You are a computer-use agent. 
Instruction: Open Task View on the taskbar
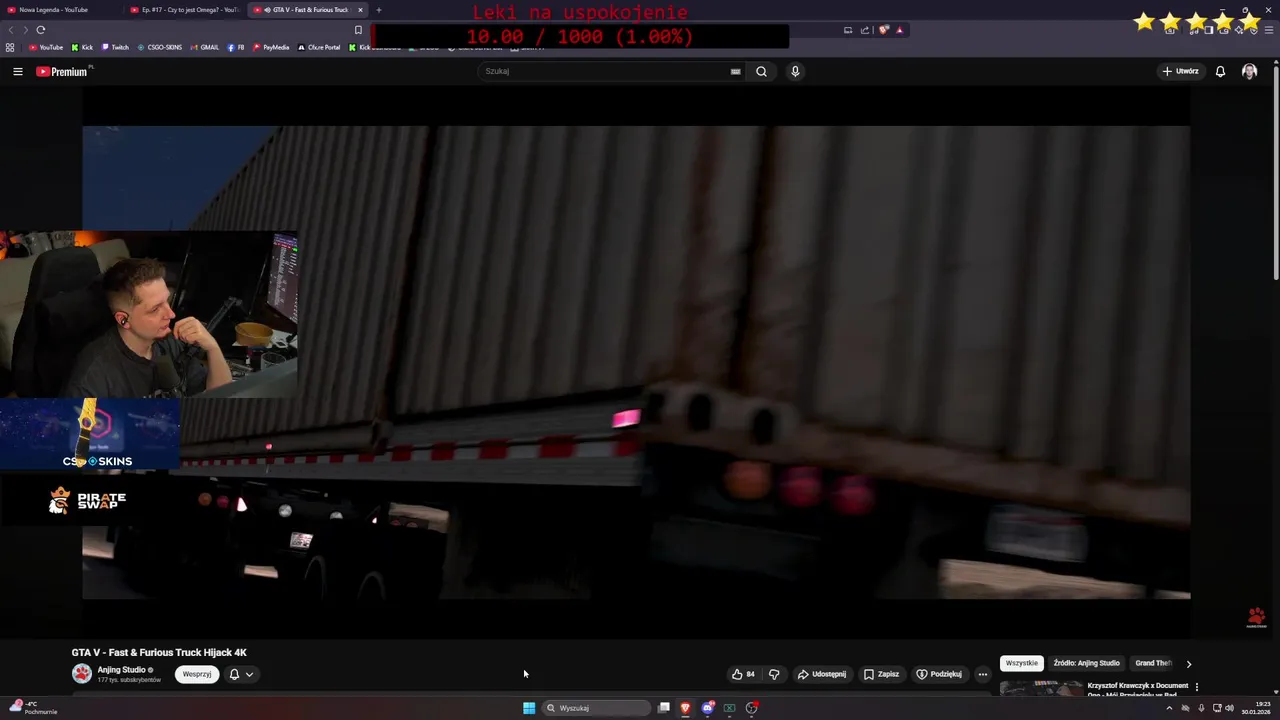pos(663,708)
